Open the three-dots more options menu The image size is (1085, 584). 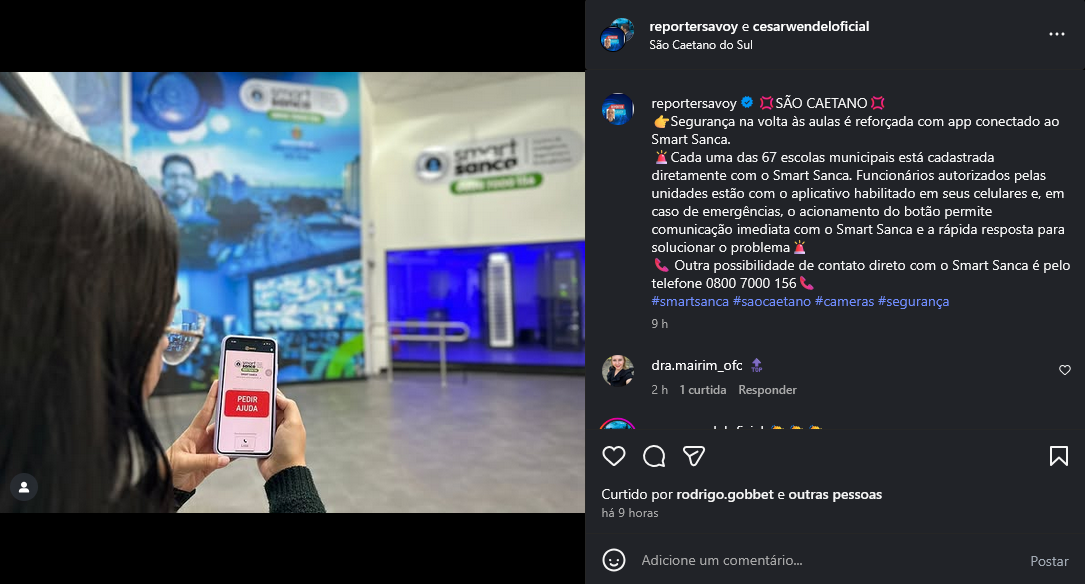(x=1057, y=35)
